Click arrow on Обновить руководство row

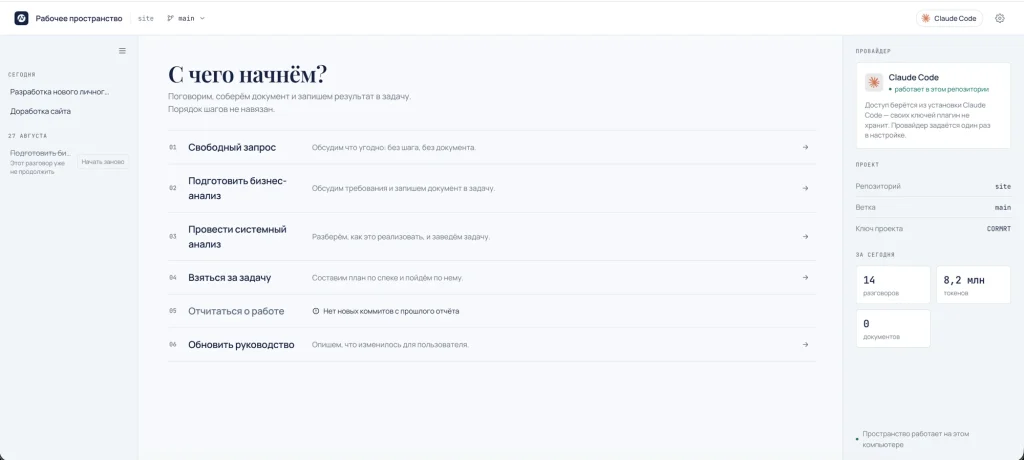[x=805, y=344]
